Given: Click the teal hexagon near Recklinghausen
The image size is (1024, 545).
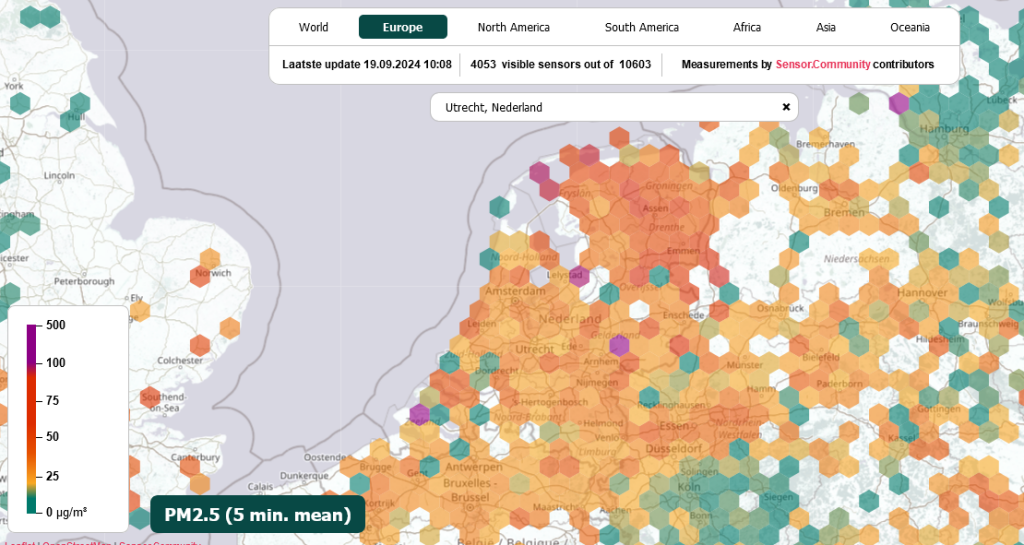Looking at the screenshot, I should 648,396.
